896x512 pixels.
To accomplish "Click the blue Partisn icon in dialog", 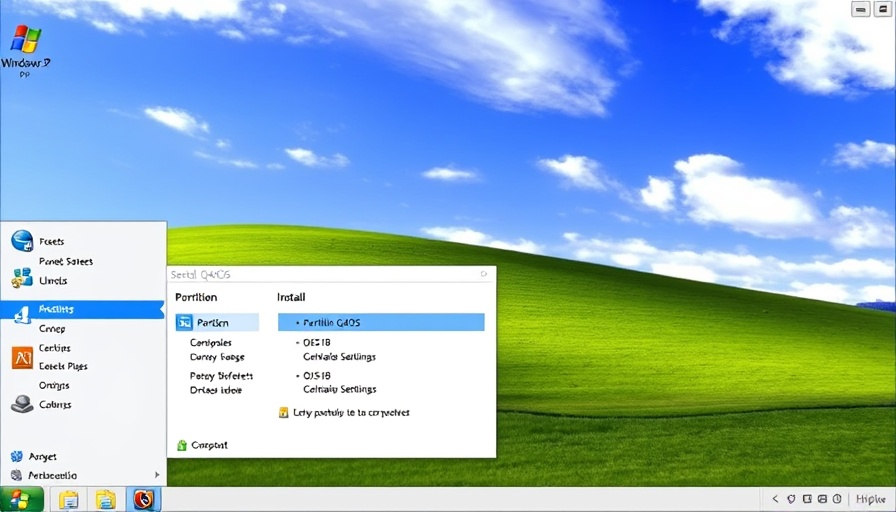I will (184, 322).
